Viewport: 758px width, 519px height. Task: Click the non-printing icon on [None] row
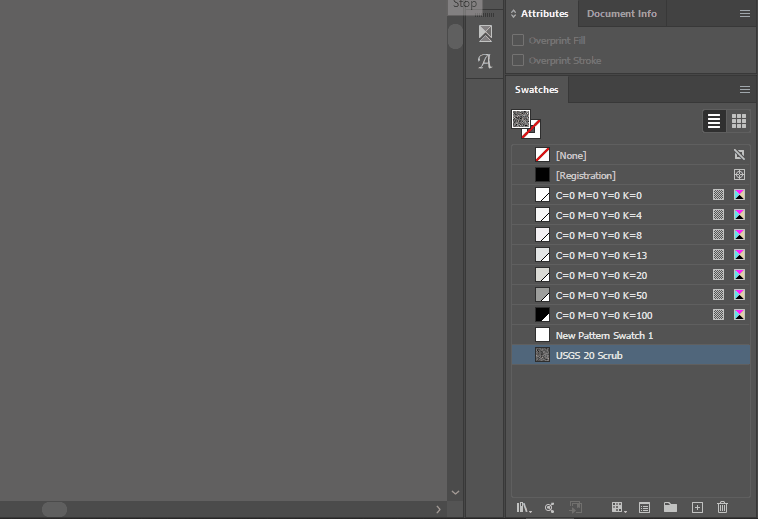click(x=739, y=155)
